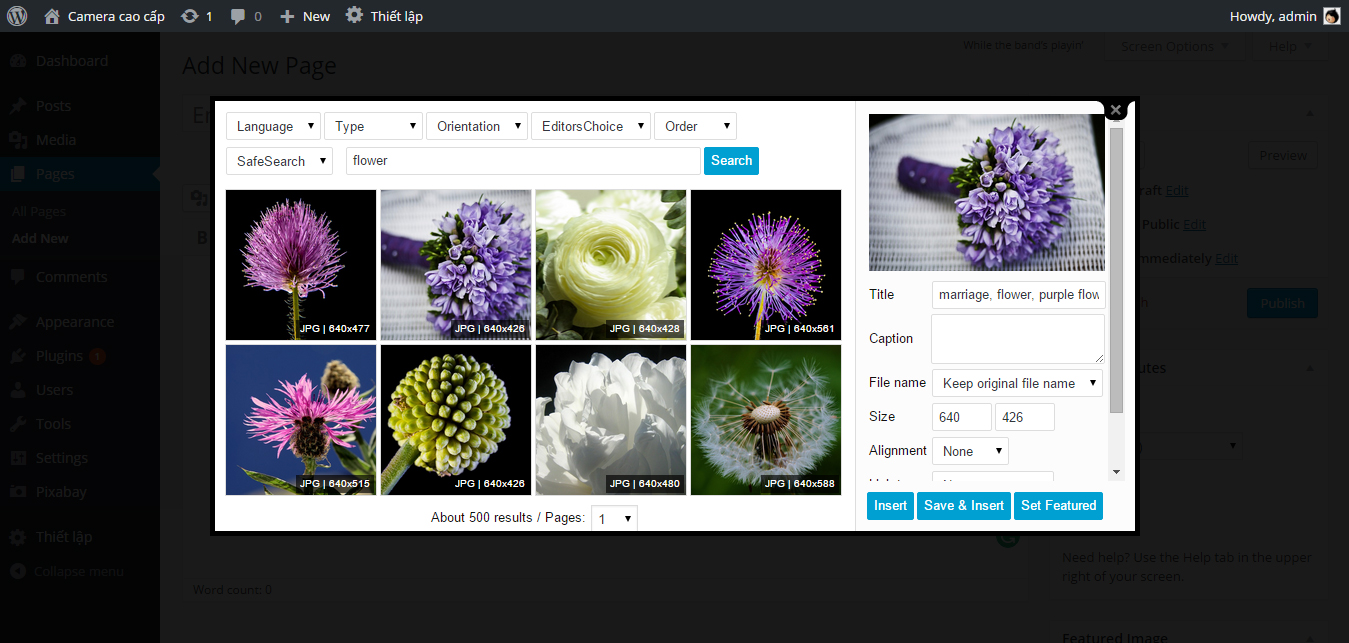Select the pink knapweed 640x515 thumbnail
The width and height of the screenshot is (1349, 643).
pyautogui.click(x=301, y=420)
